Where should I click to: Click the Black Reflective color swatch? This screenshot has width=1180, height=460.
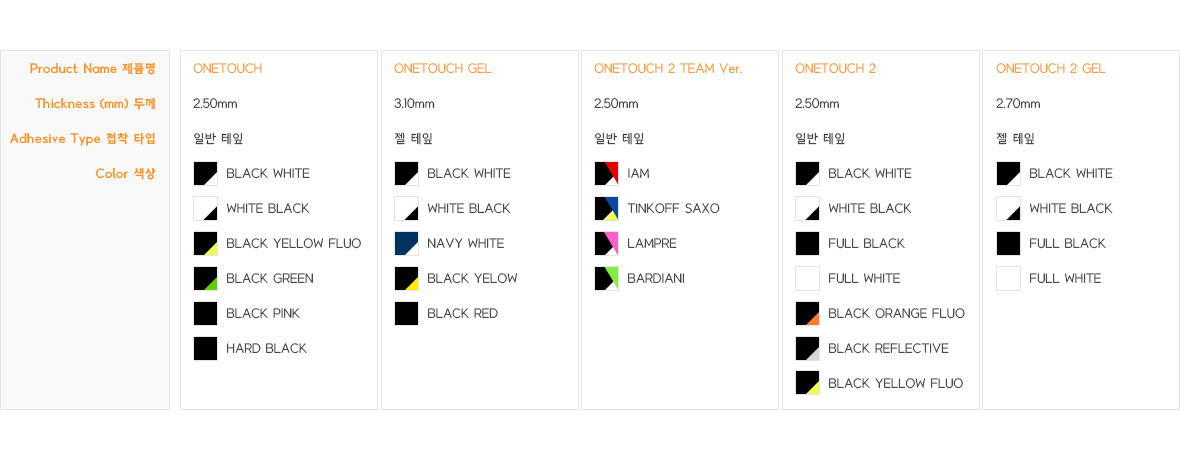tap(807, 349)
